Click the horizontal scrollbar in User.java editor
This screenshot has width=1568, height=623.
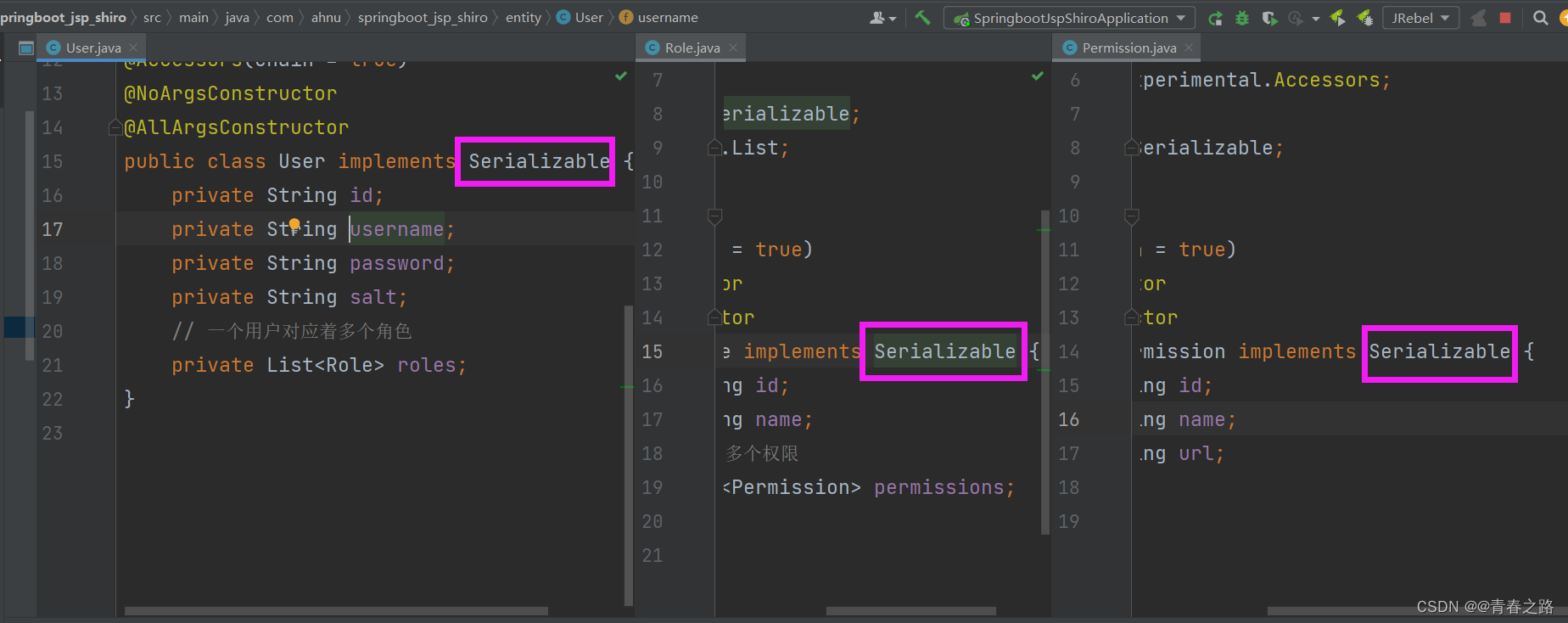point(336,611)
